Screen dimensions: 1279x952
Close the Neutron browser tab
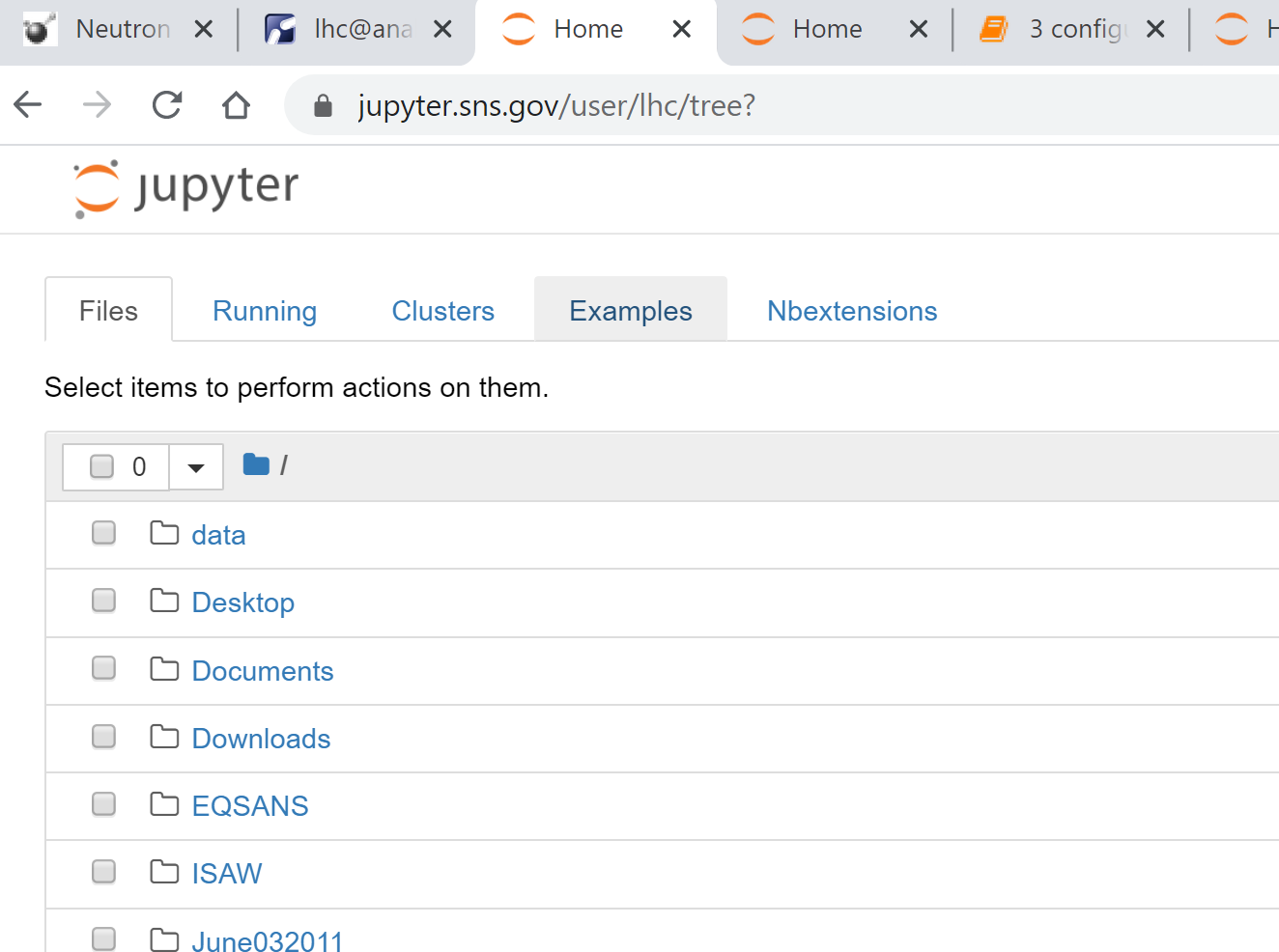203,29
